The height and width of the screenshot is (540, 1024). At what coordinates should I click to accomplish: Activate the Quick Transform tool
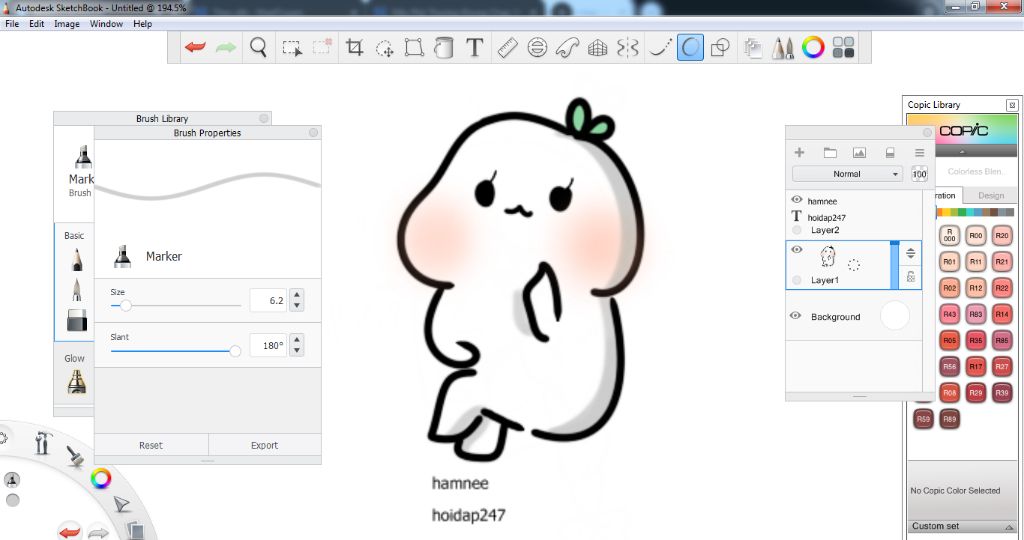point(385,48)
